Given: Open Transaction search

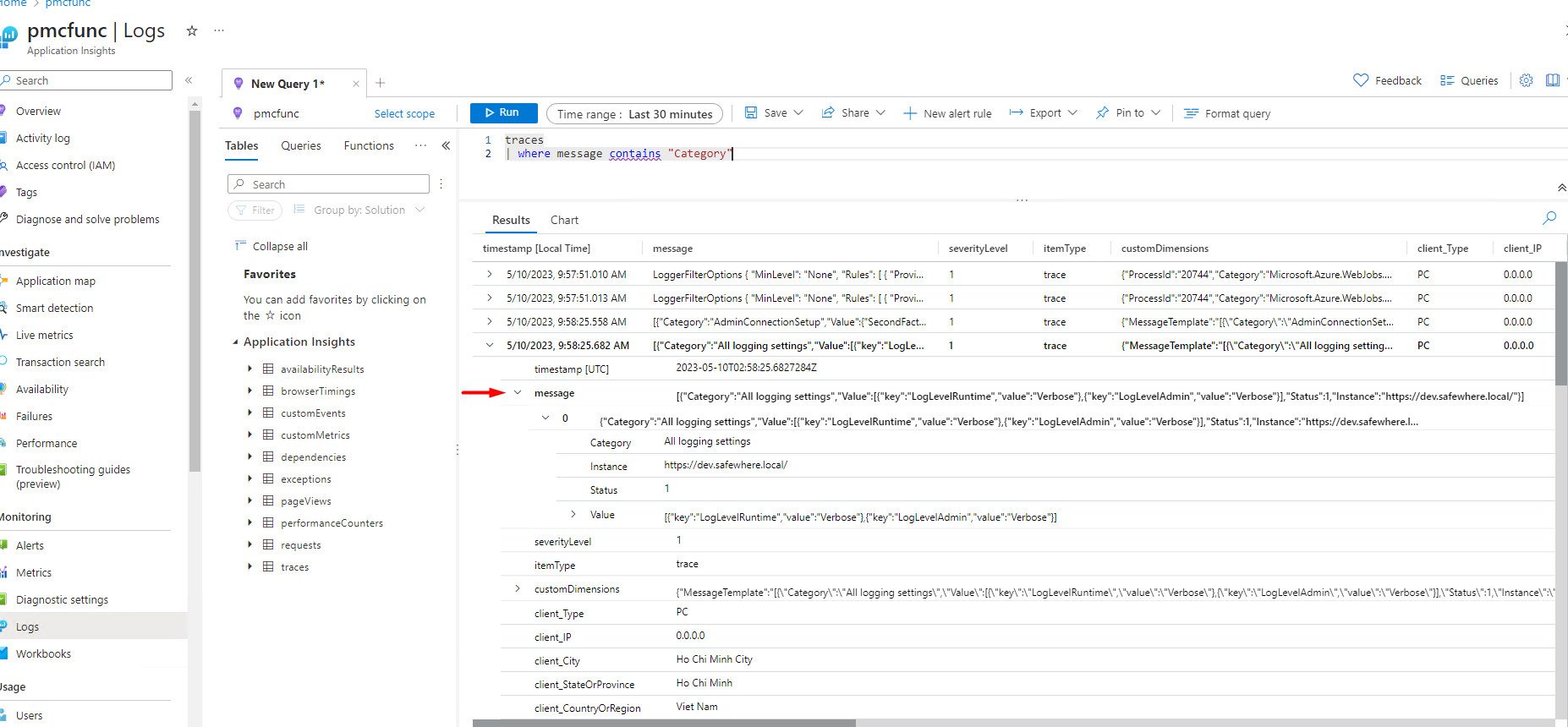Looking at the screenshot, I should [x=60, y=363].
